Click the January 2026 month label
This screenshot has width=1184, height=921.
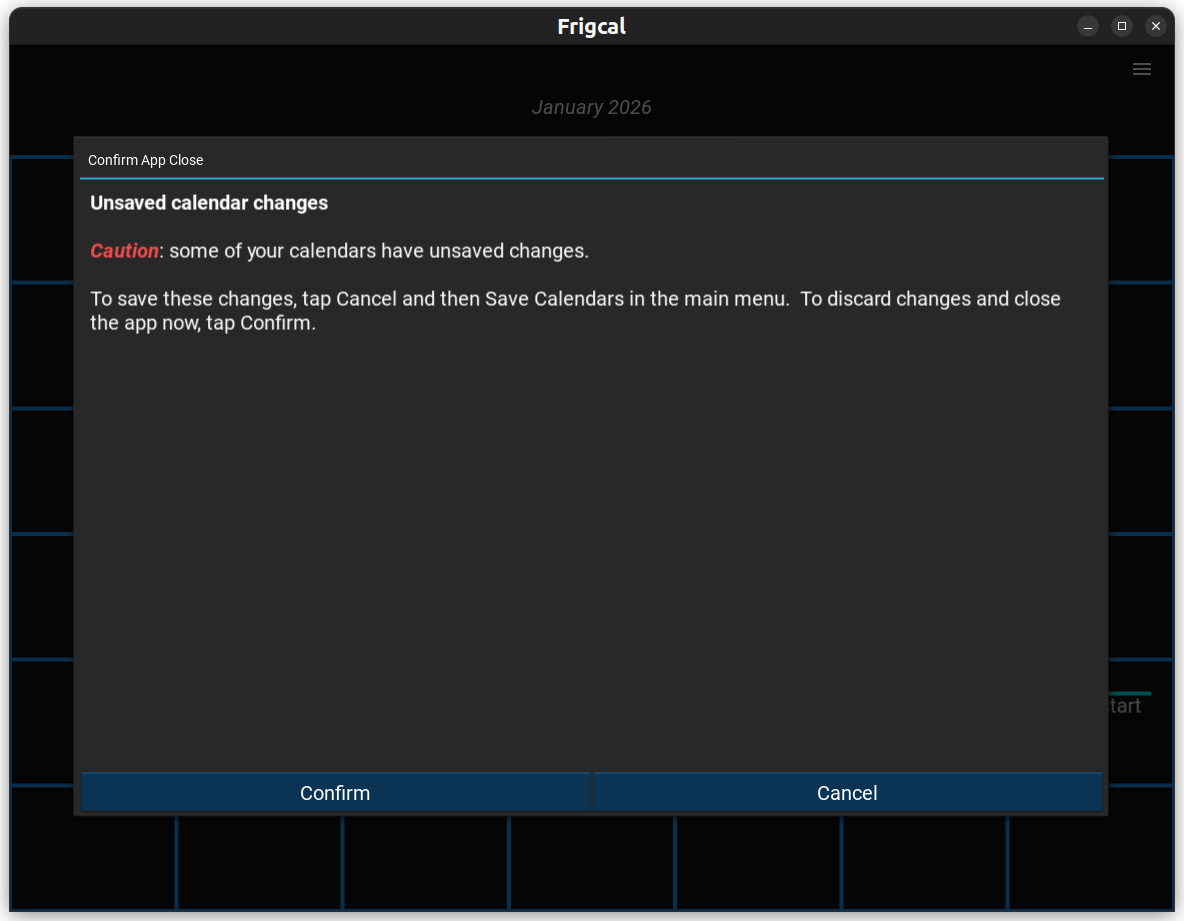coord(591,107)
